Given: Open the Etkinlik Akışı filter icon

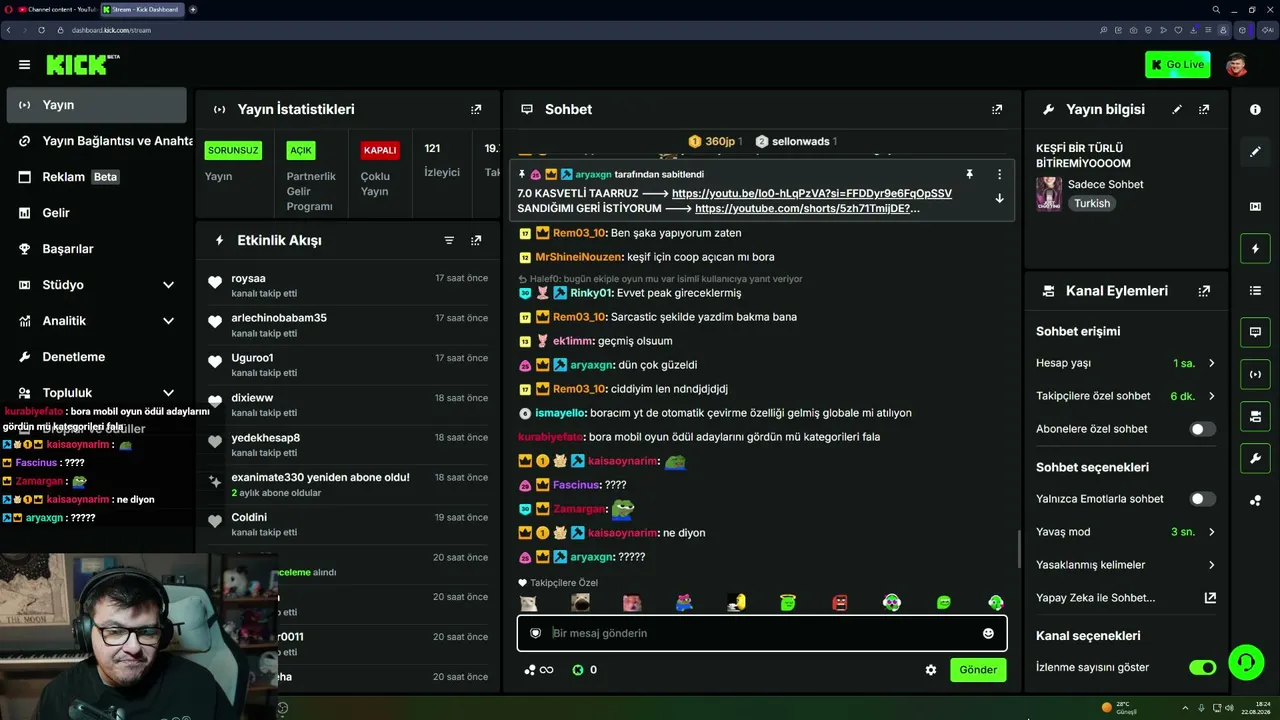Looking at the screenshot, I should 449,240.
